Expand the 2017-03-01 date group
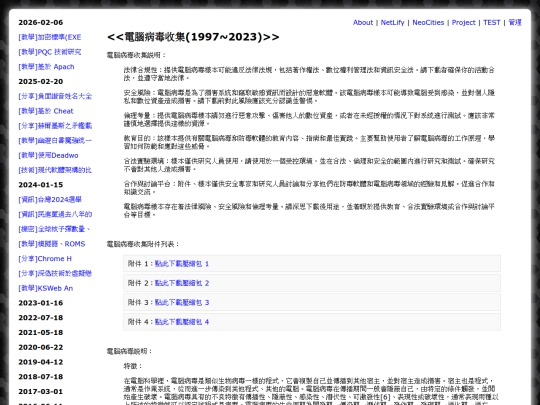Screen dimensions: 540x405 (41, 392)
